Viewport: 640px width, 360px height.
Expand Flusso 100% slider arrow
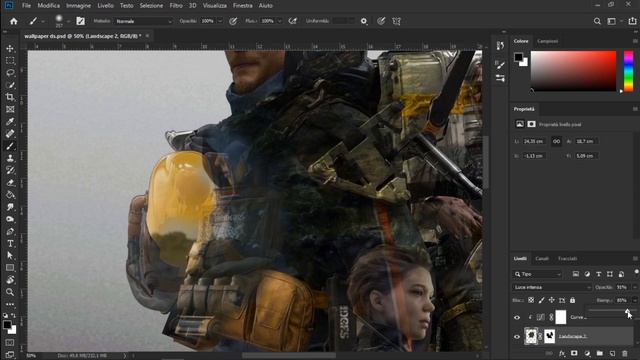(x=280, y=21)
